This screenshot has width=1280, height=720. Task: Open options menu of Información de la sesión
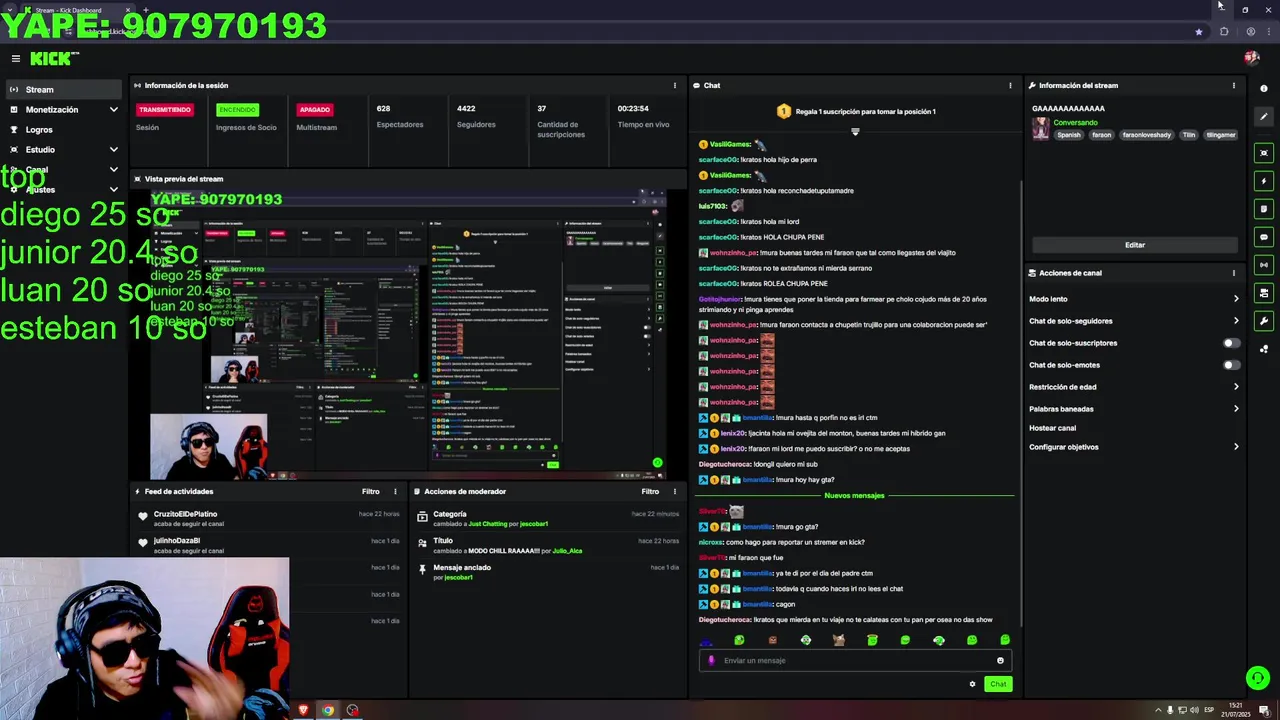675,85
